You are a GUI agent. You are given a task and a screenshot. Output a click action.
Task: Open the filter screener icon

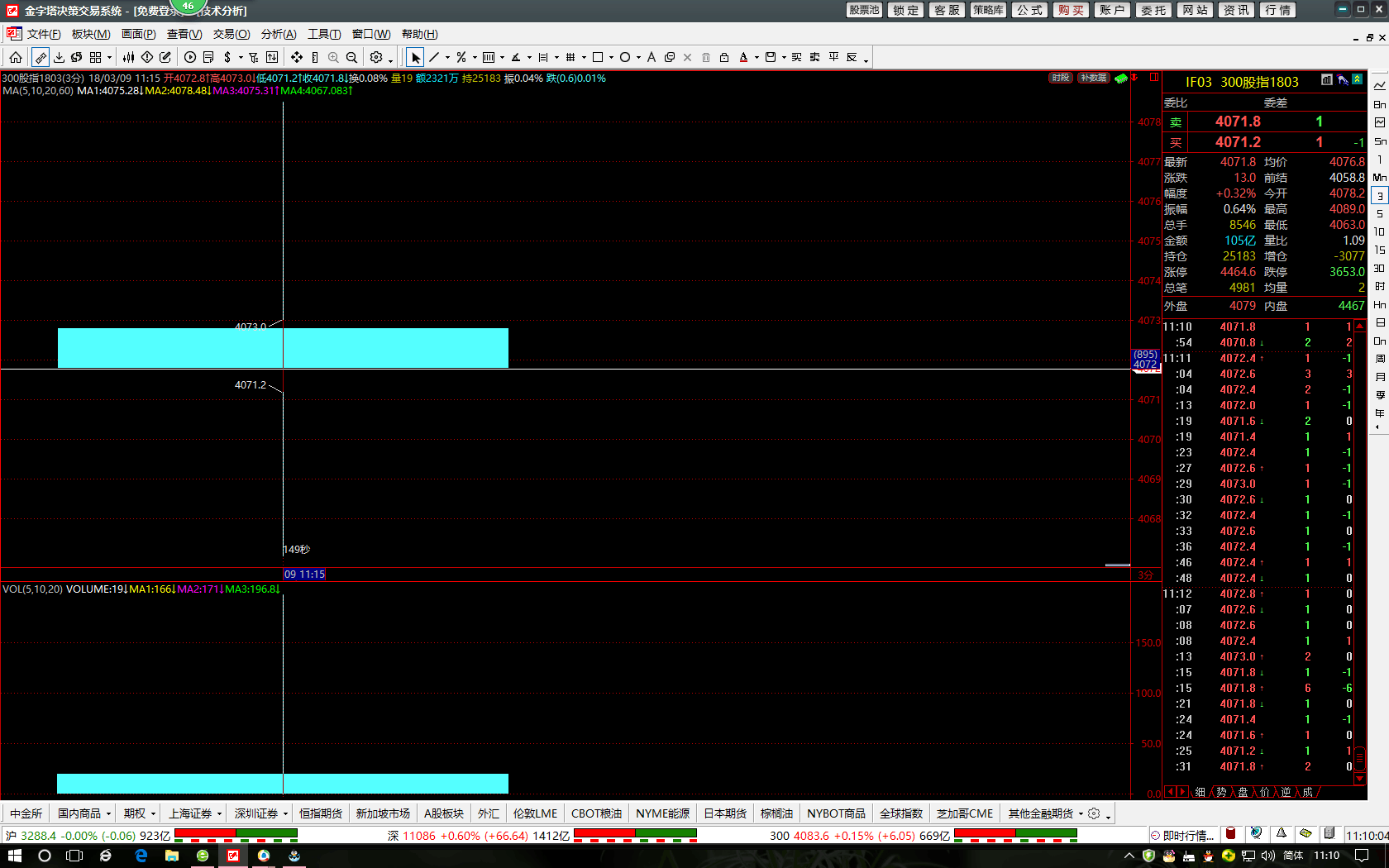(254, 57)
